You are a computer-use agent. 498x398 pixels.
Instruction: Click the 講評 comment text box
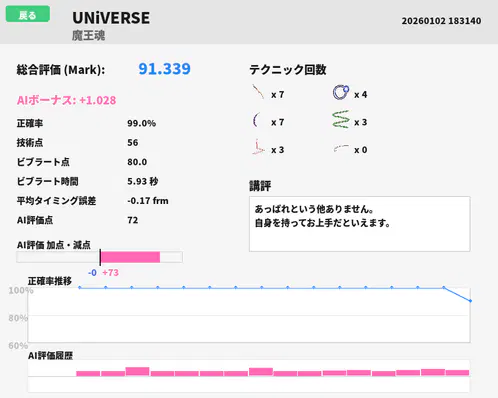(x=359, y=224)
